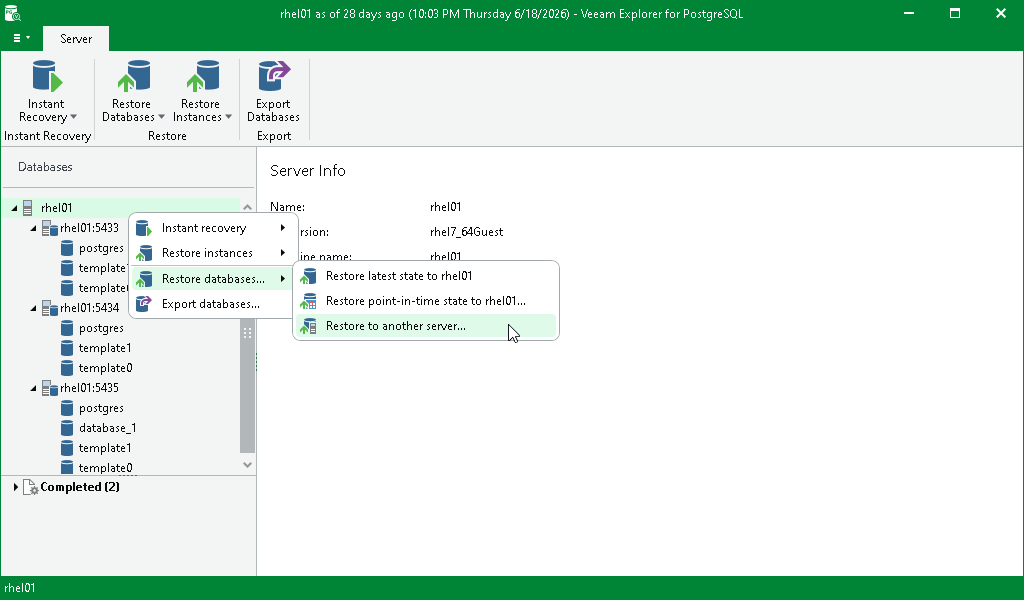The image size is (1024, 600).
Task: Collapse the rhel01:5435 instance node
Action: click(33, 388)
